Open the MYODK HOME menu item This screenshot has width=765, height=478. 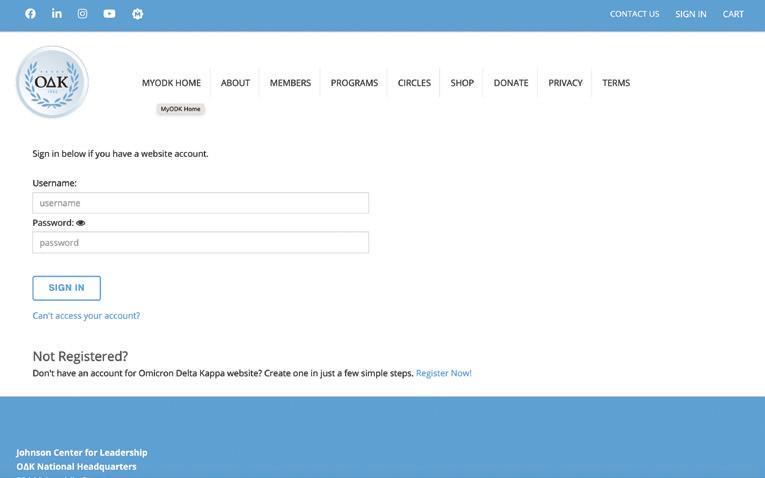(x=171, y=83)
